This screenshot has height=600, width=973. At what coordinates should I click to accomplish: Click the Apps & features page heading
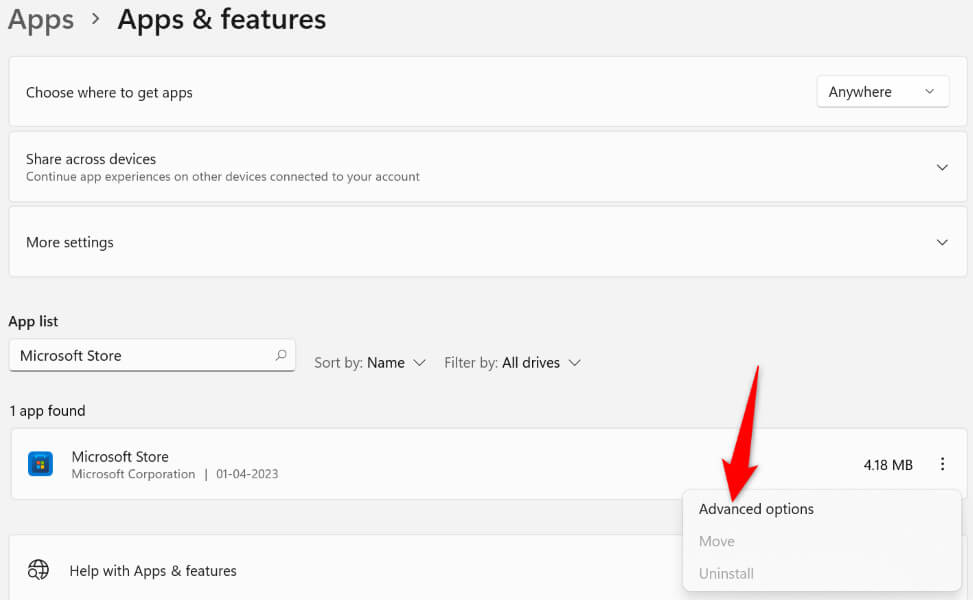[x=222, y=19]
